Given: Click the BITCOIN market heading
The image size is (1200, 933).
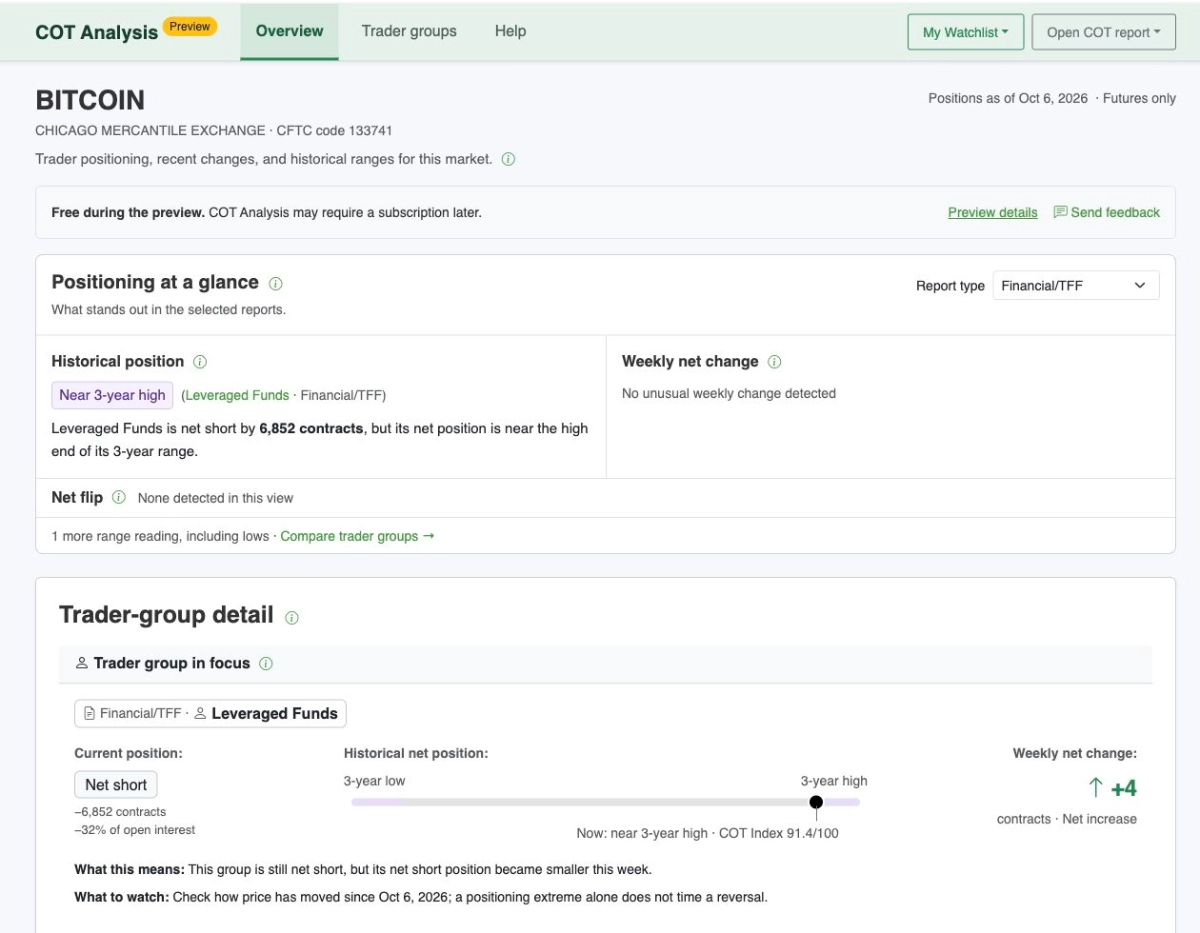Looking at the screenshot, I should 90,100.
